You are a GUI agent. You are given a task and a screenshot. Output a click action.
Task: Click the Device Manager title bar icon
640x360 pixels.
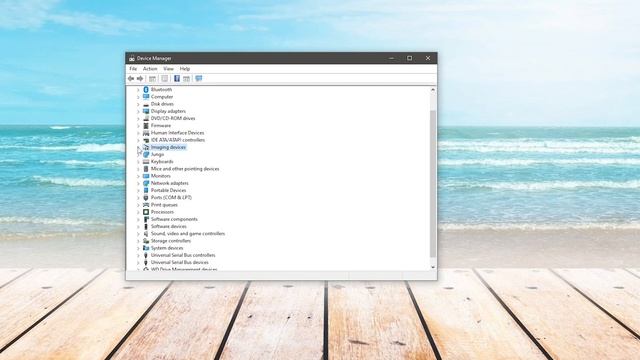point(132,58)
